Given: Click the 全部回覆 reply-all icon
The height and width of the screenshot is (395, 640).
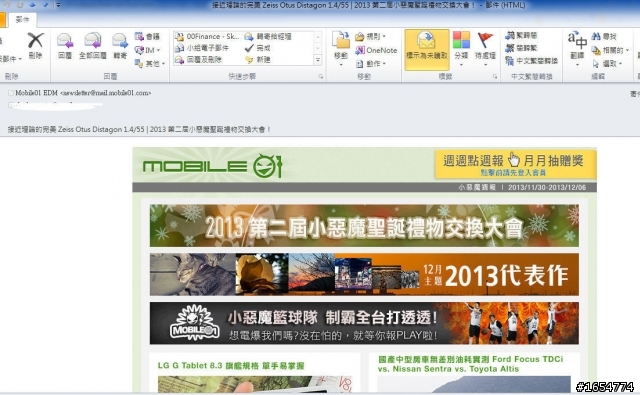Looking at the screenshot, I should (x=93, y=46).
